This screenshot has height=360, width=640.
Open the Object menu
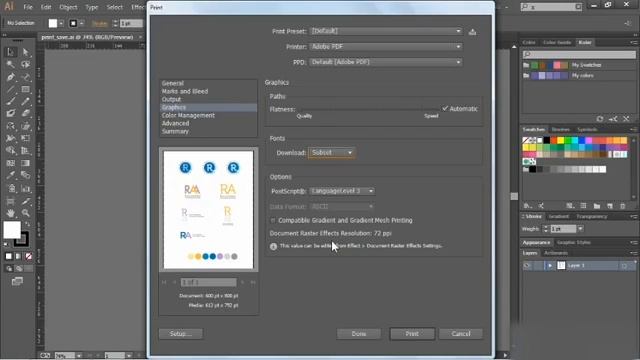pos(68,7)
